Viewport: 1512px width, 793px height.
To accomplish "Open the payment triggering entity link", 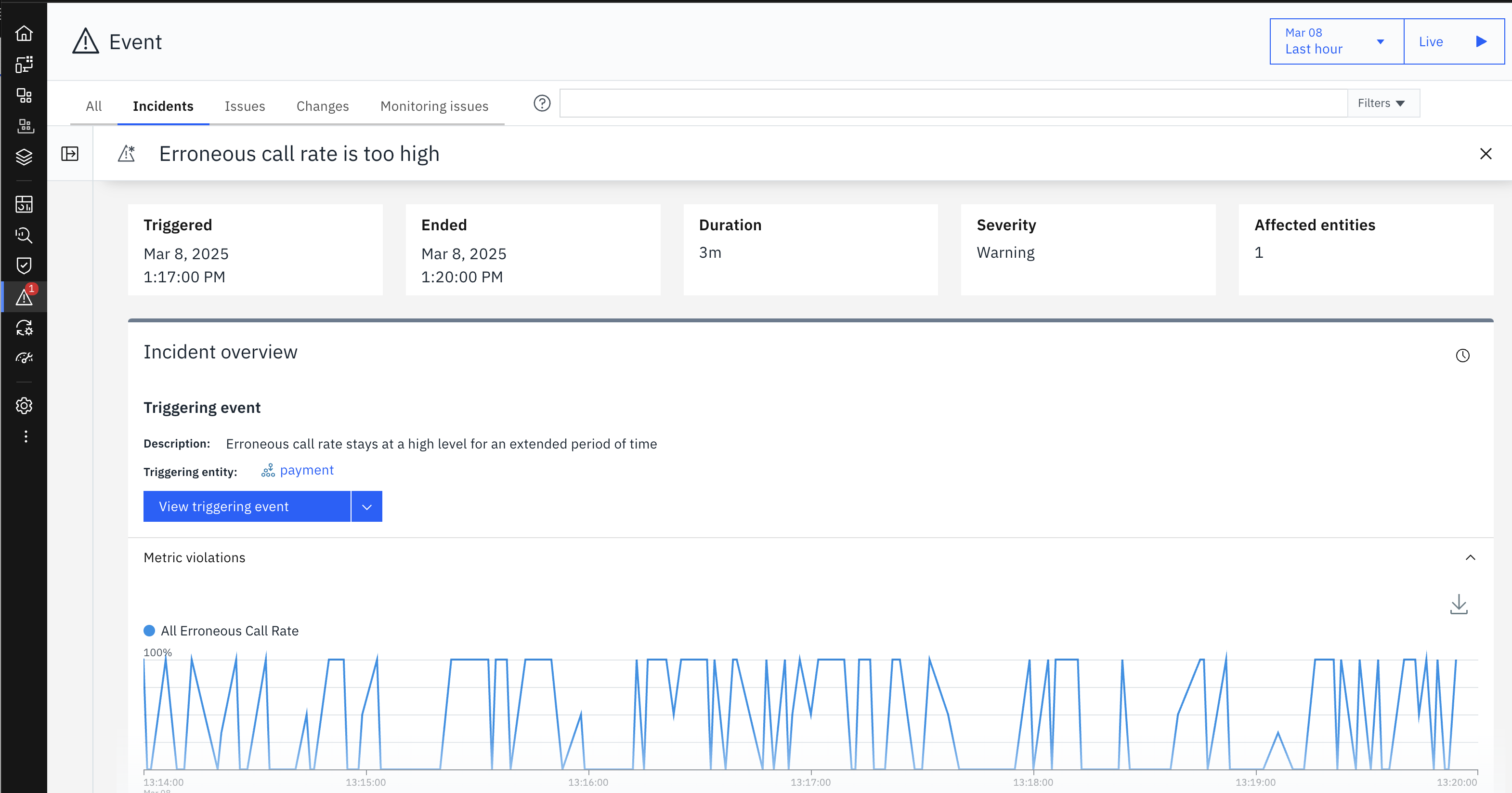I will [x=306, y=471].
